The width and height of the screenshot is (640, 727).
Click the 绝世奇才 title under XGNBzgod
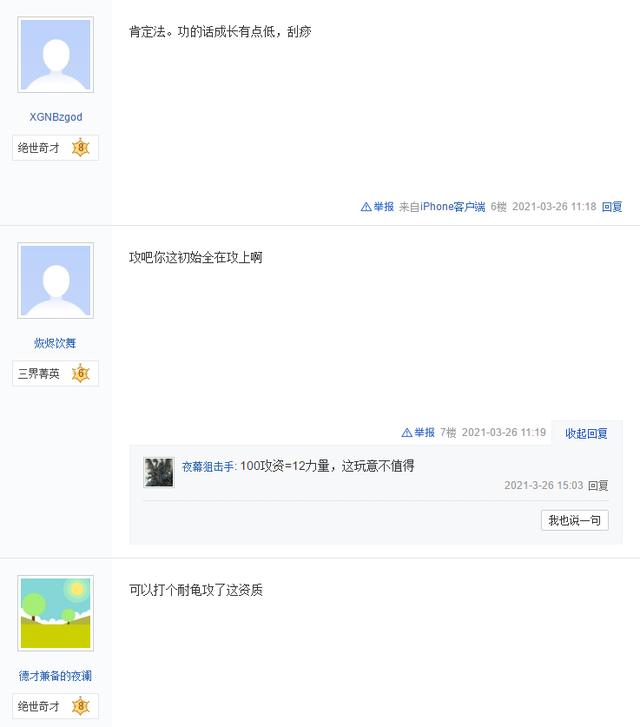click(39, 148)
